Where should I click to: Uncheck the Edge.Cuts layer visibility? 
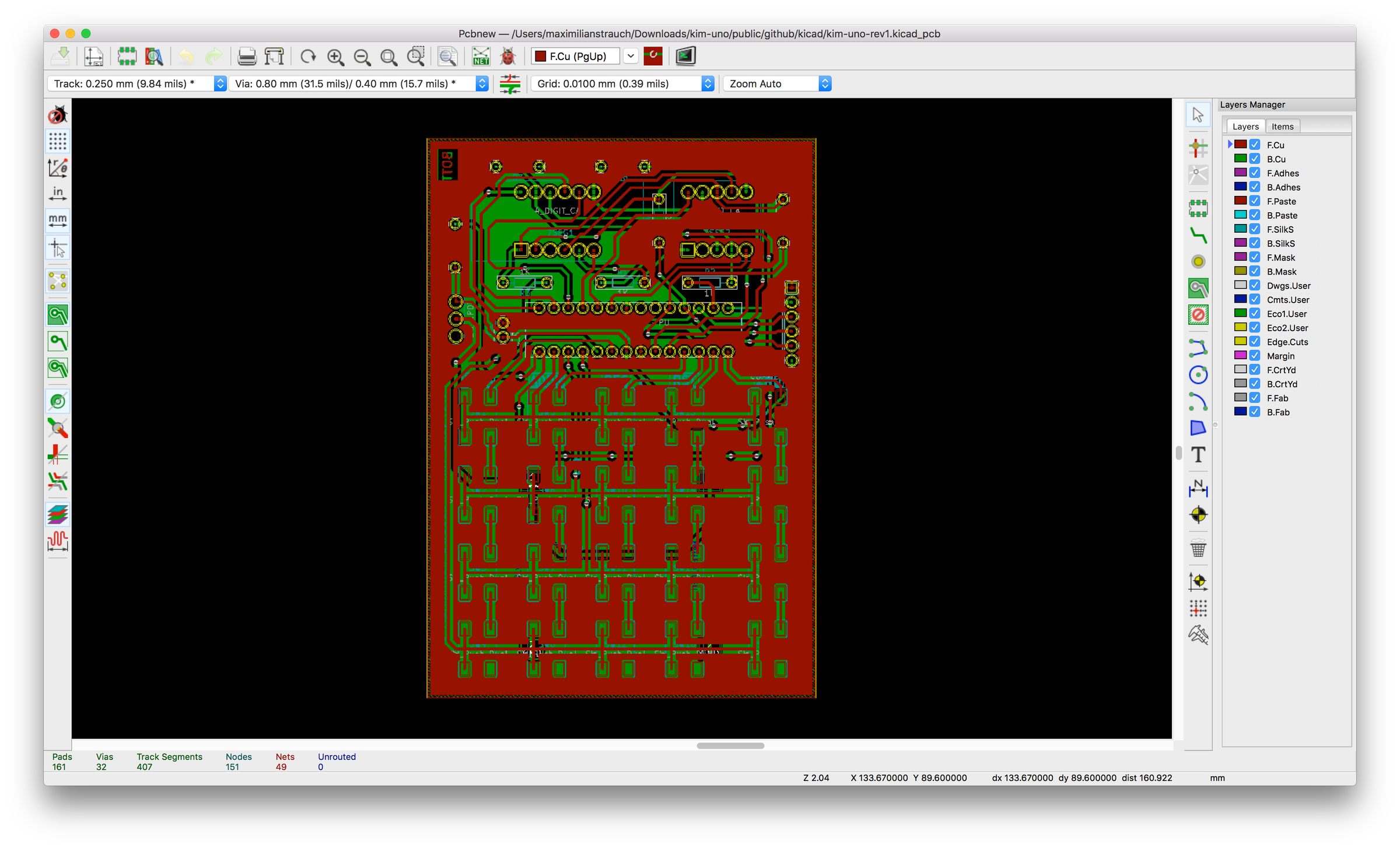1254,342
